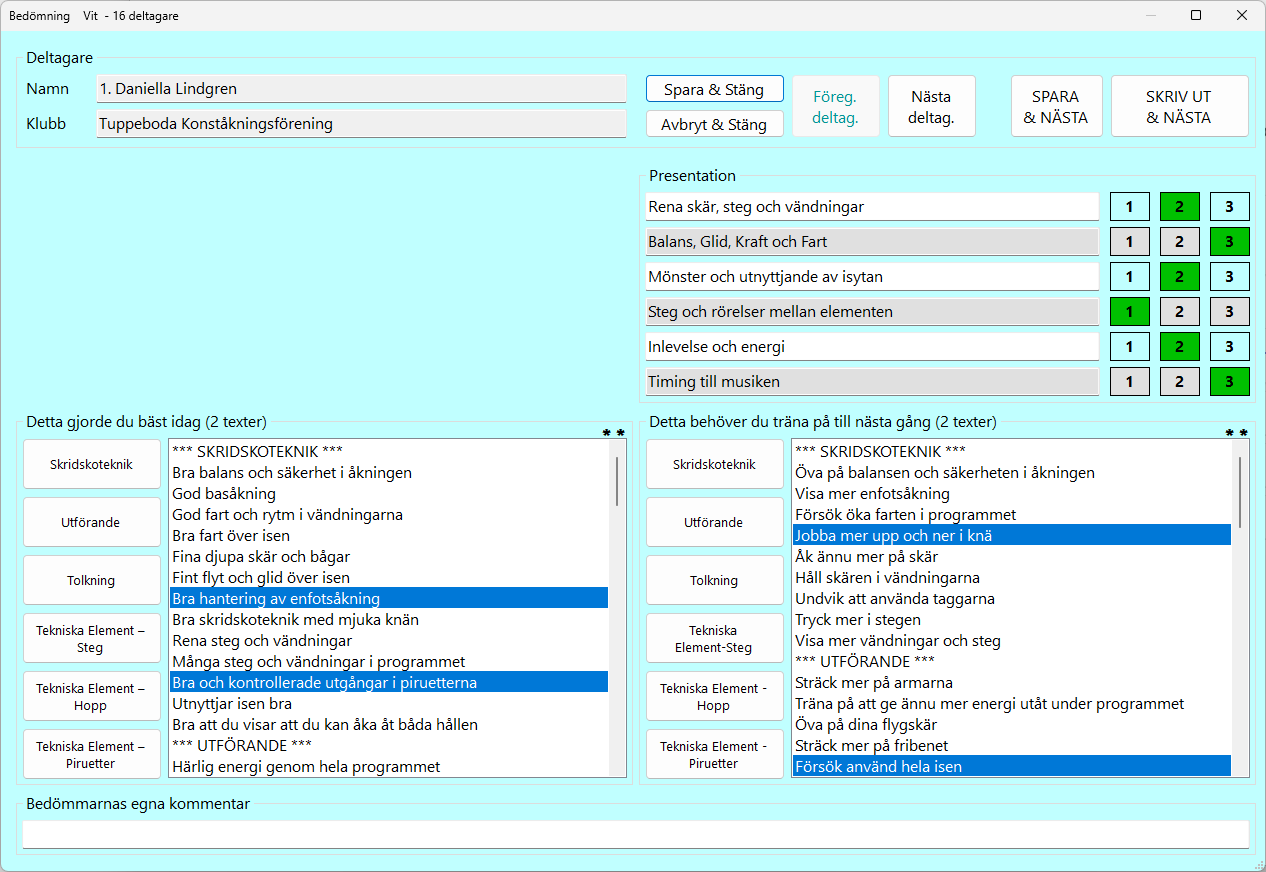Open Tekniska Element - Hopp in training-needs list
Viewport: 1266px width, 872px height.
[715, 696]
